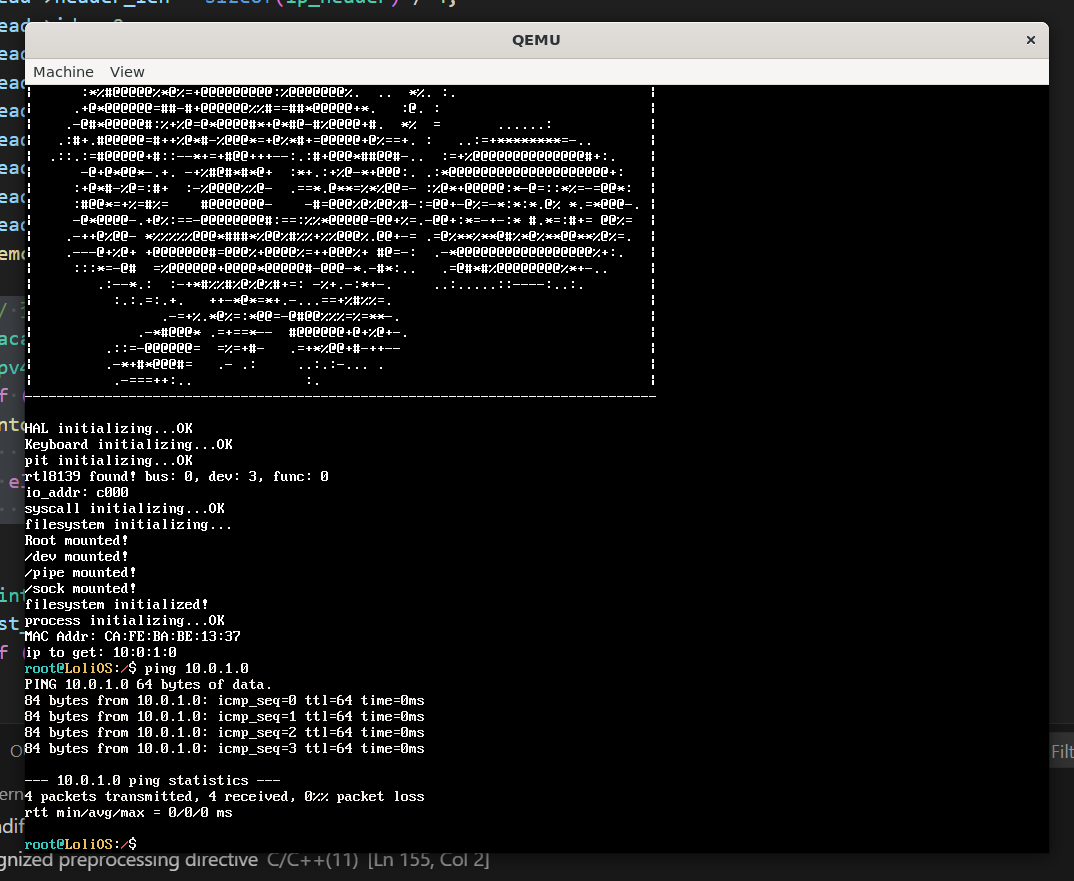Click the 'ping statistics' header line
This screenshot has height=881, width=1074.
(152, 780)
